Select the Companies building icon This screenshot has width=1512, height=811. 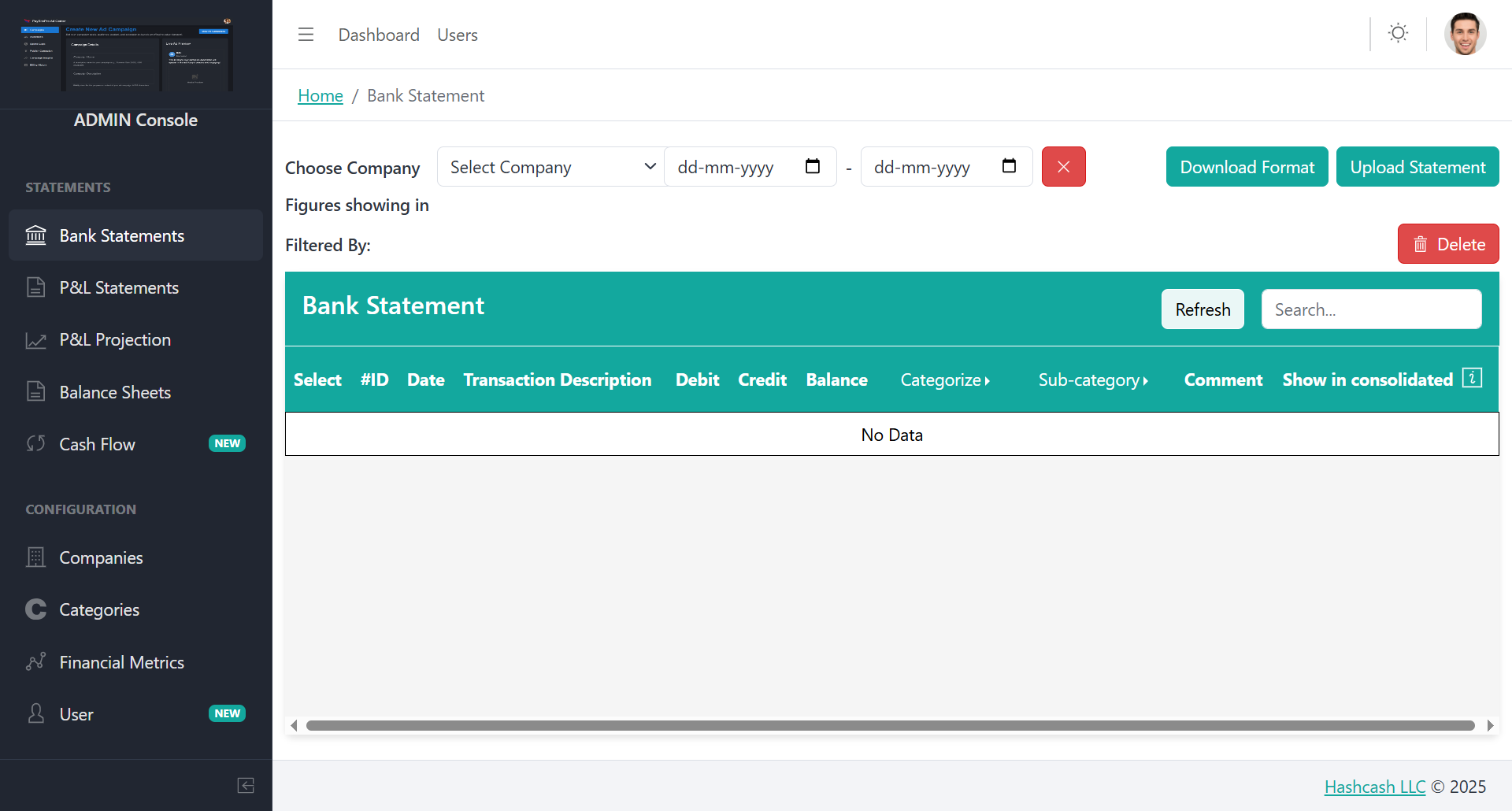coord(35,557)
